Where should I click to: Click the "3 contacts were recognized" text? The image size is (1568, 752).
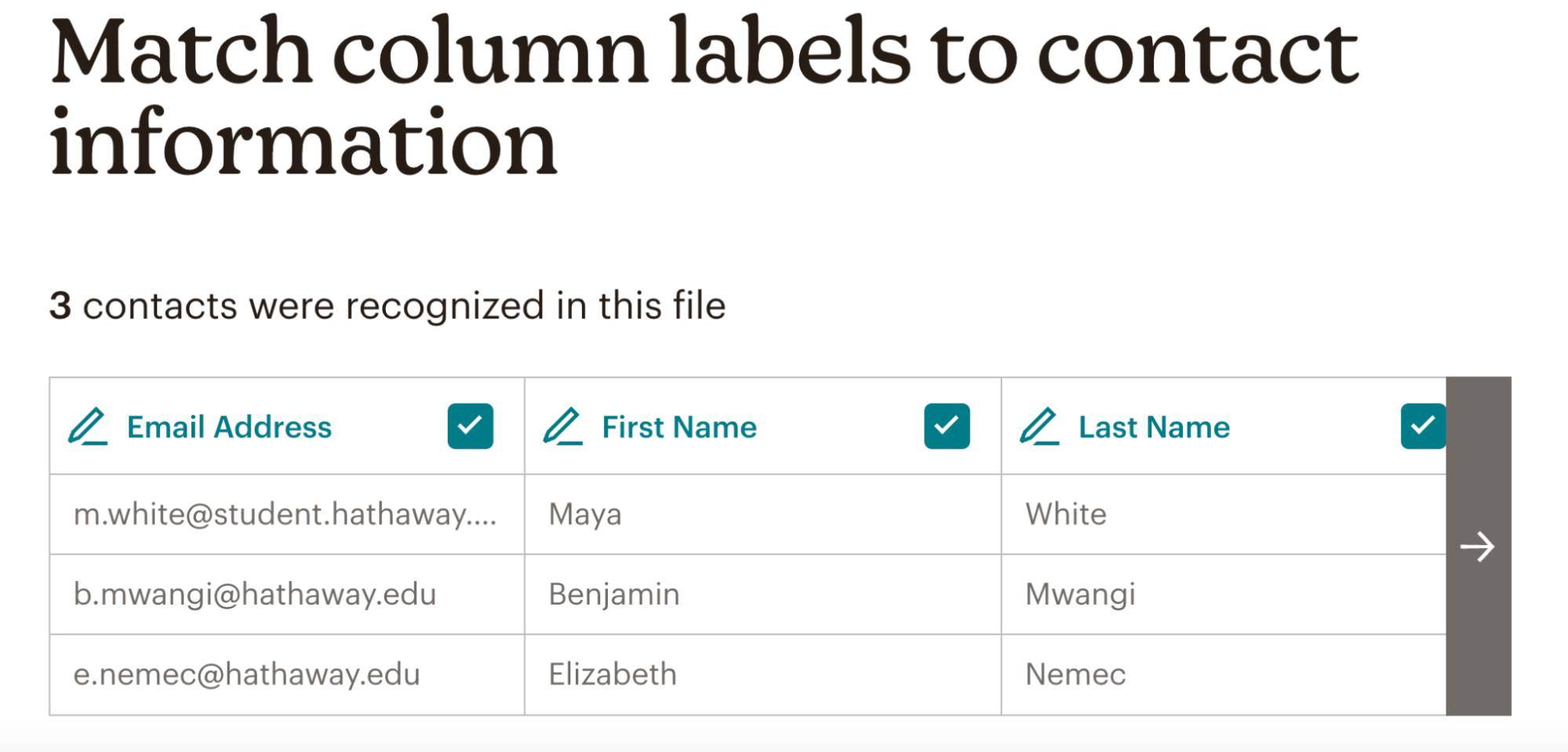[387, 306]
